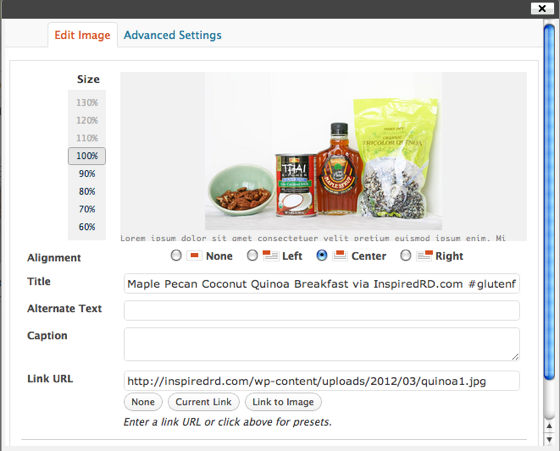Click into the Alternate Text field
The height and width of the screenshot is (451, 560).
point(321,310)
